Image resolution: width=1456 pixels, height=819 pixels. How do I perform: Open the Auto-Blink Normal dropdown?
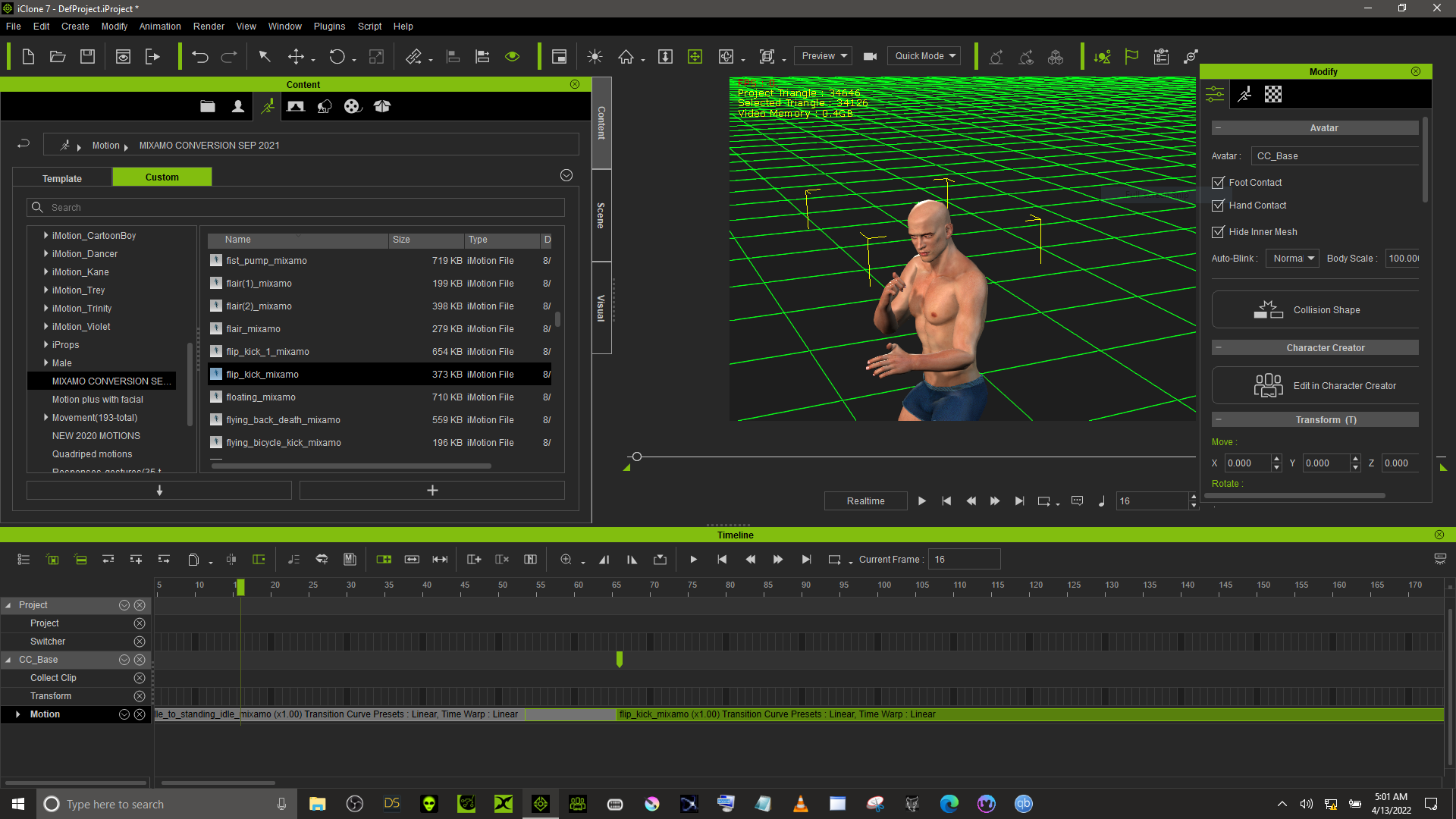1293,259
